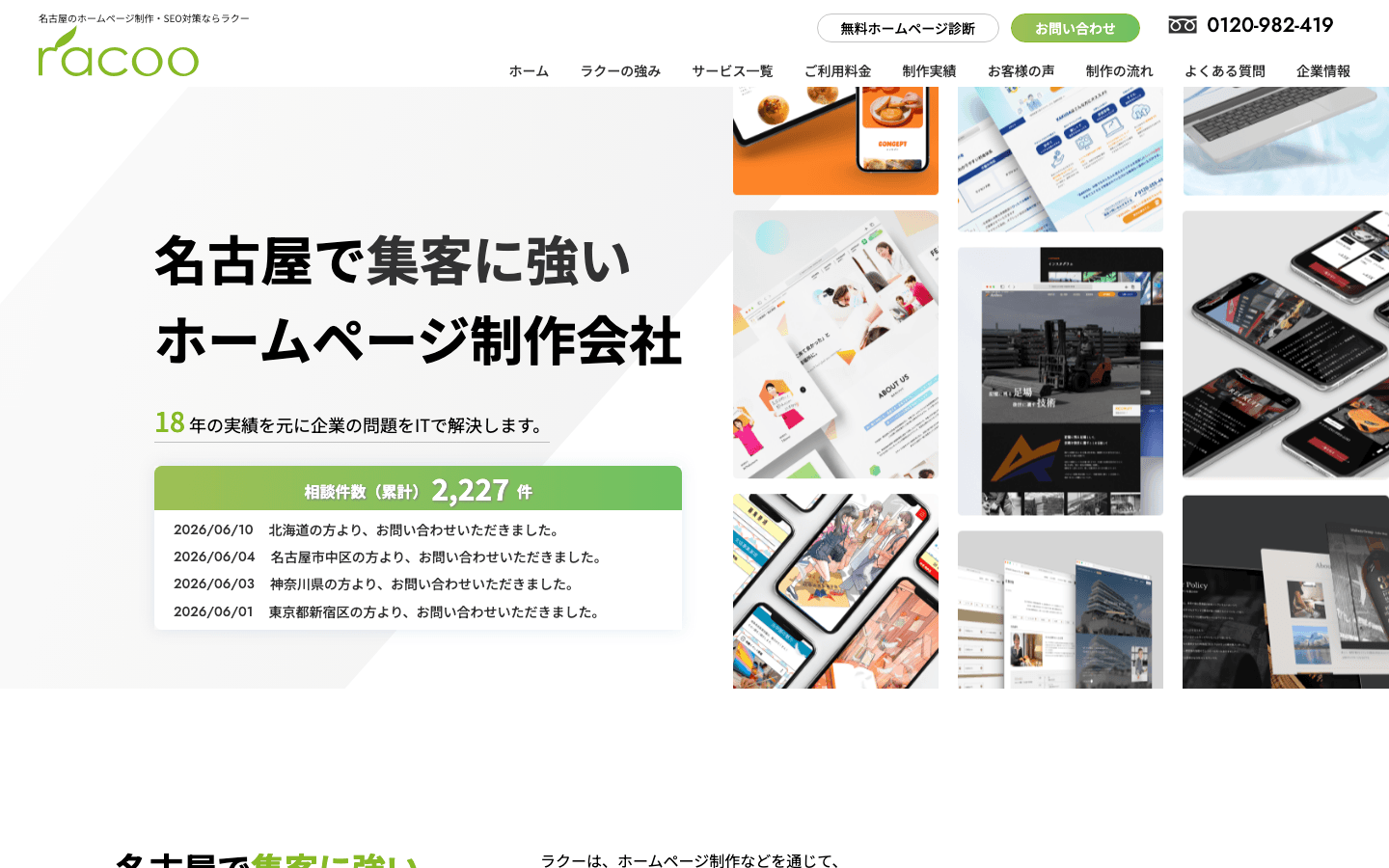Click the 名古屋のホームページ制作・SEO対策ならラクー tagline
Viewport: 1389px width, 868px height.
click(x=144, y=18)
